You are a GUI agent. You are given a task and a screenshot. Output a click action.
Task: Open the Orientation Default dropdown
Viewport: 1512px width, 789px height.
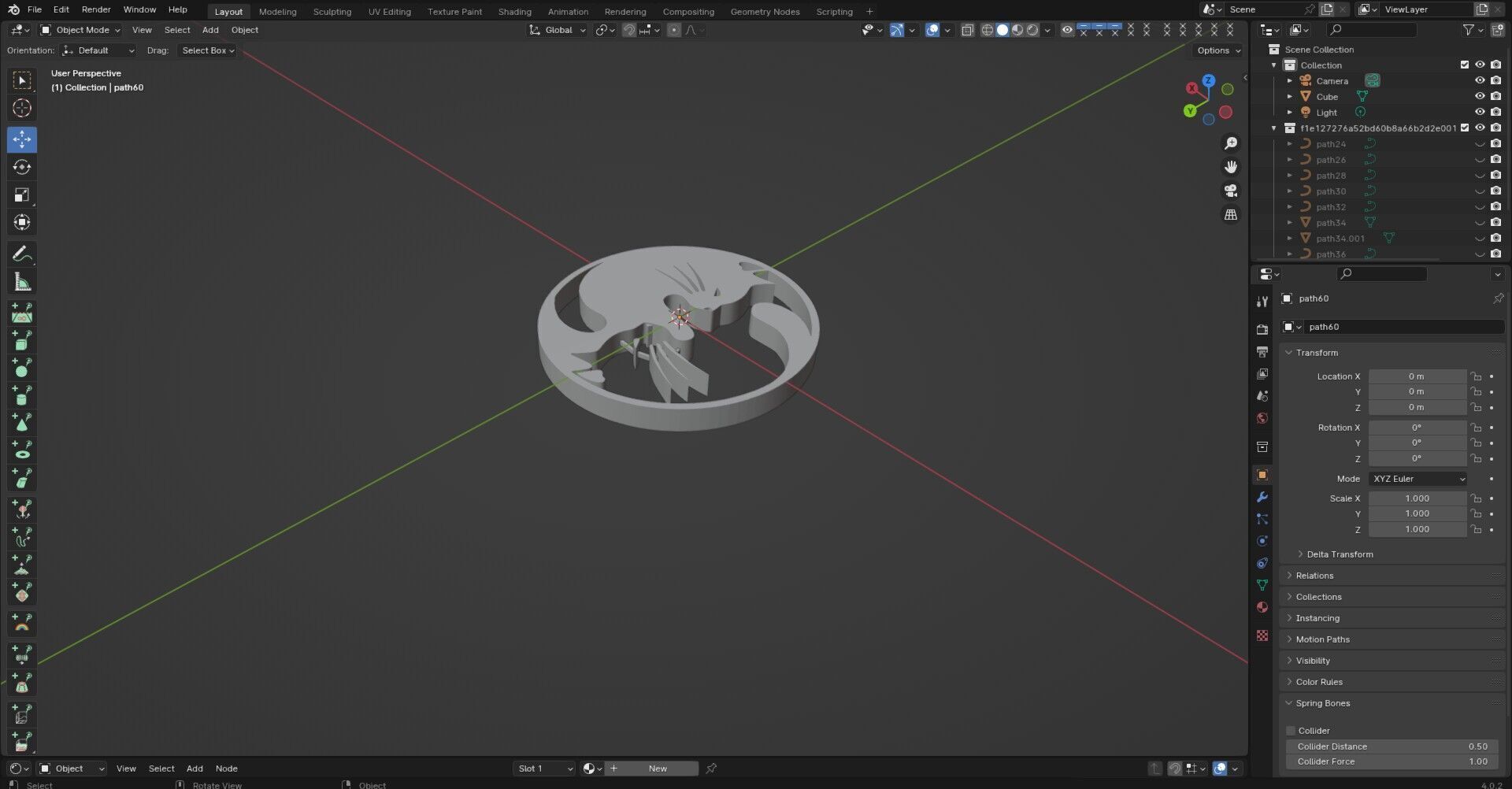98,50
